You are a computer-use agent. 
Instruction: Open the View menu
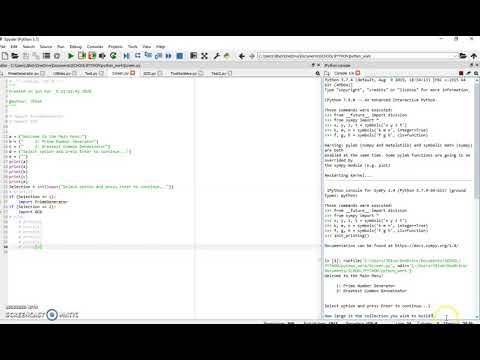click(147, 47)
